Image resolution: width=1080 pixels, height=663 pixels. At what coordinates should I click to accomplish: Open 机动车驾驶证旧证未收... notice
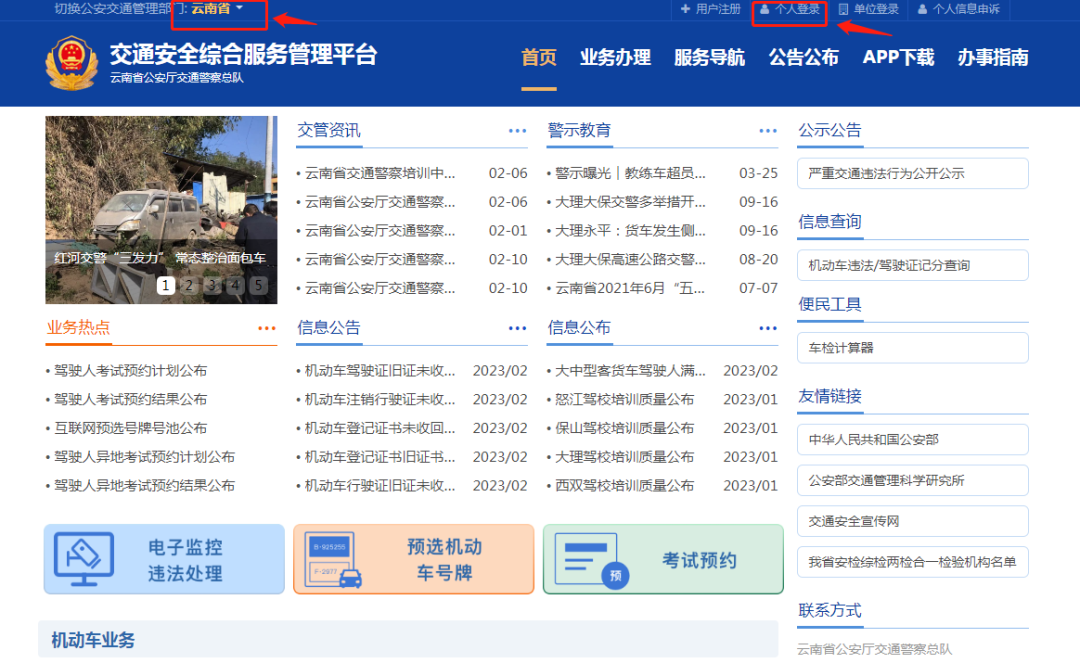(380, 371)
